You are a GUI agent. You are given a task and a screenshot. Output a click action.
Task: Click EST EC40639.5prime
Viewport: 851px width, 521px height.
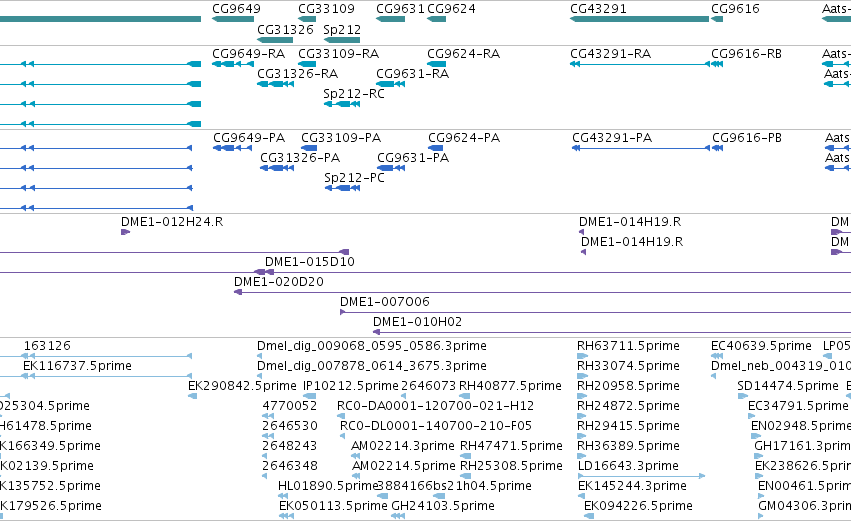[x=761, y=346]
